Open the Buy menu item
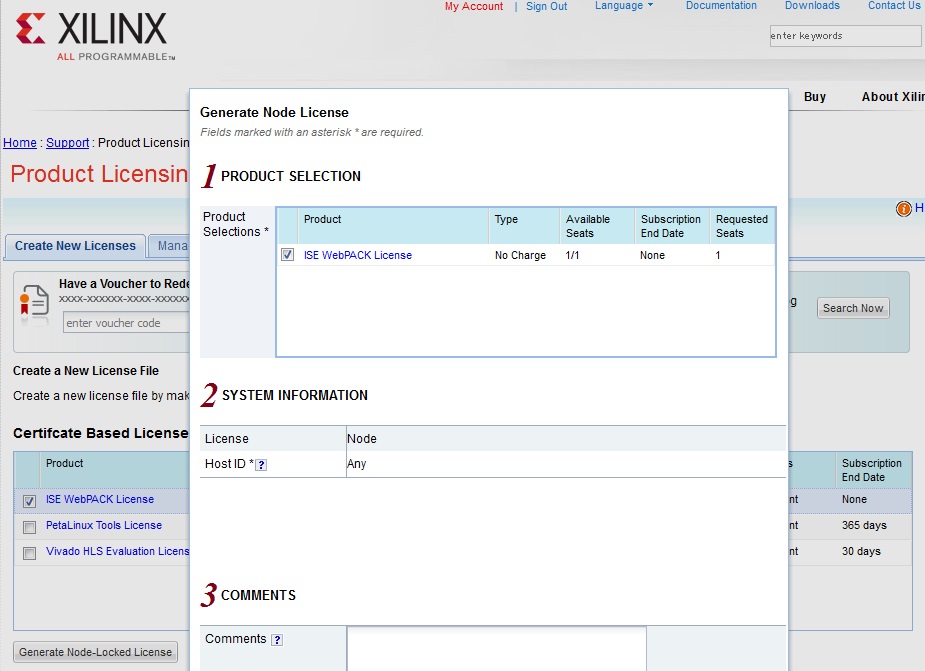The height and width of the screenshot is (671, 925). point(815,97)
